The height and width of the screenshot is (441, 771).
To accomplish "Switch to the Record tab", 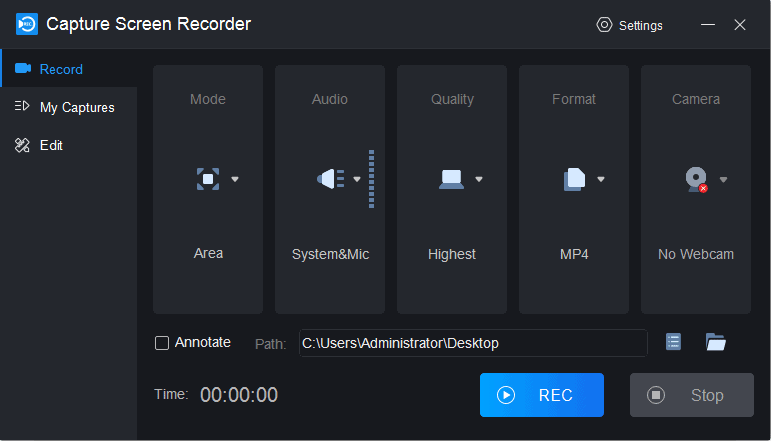I will (69, 69).
